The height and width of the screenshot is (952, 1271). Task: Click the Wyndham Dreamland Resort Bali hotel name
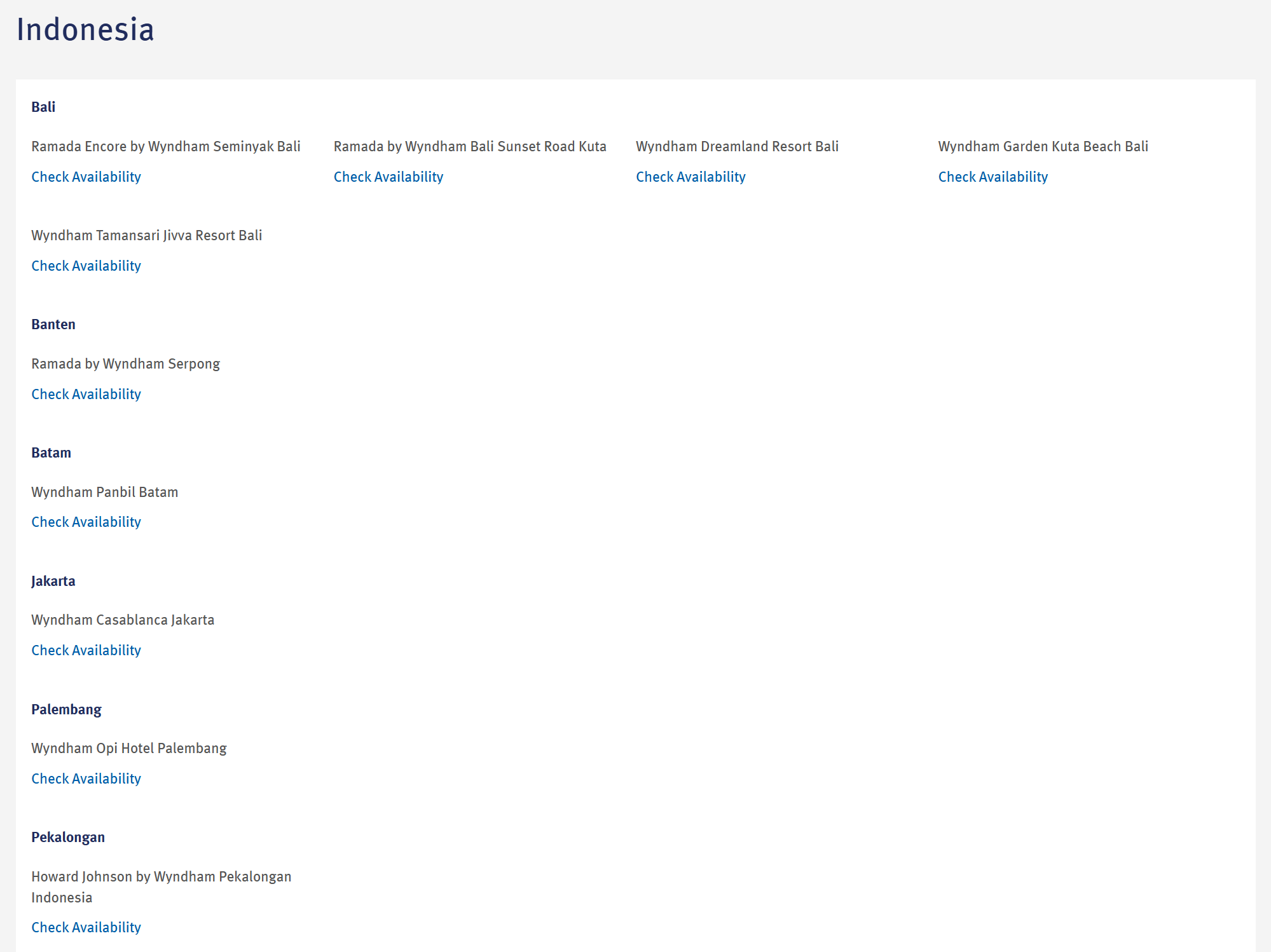coord(737,146)
